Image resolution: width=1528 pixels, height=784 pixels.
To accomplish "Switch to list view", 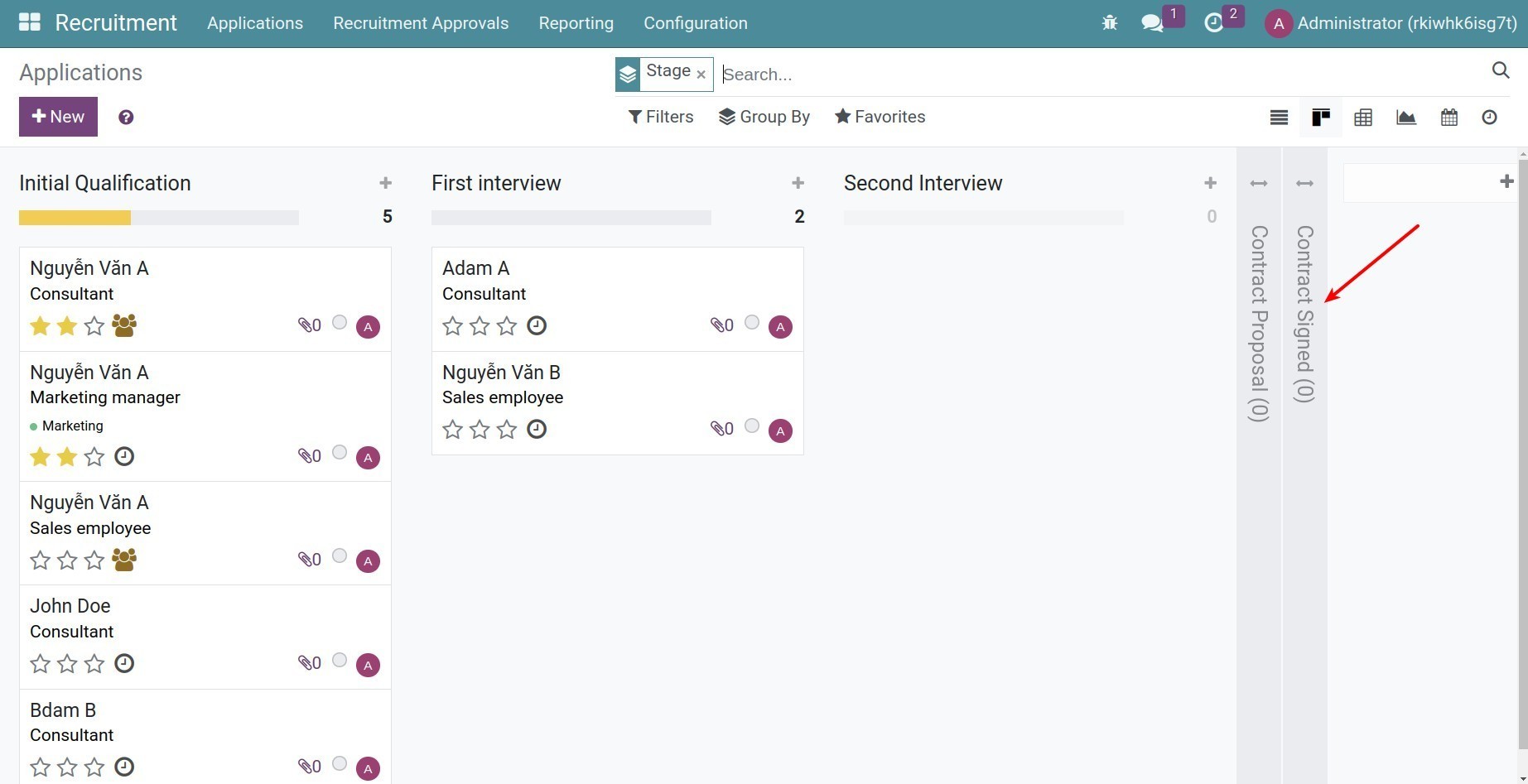I will point(1278,117).
